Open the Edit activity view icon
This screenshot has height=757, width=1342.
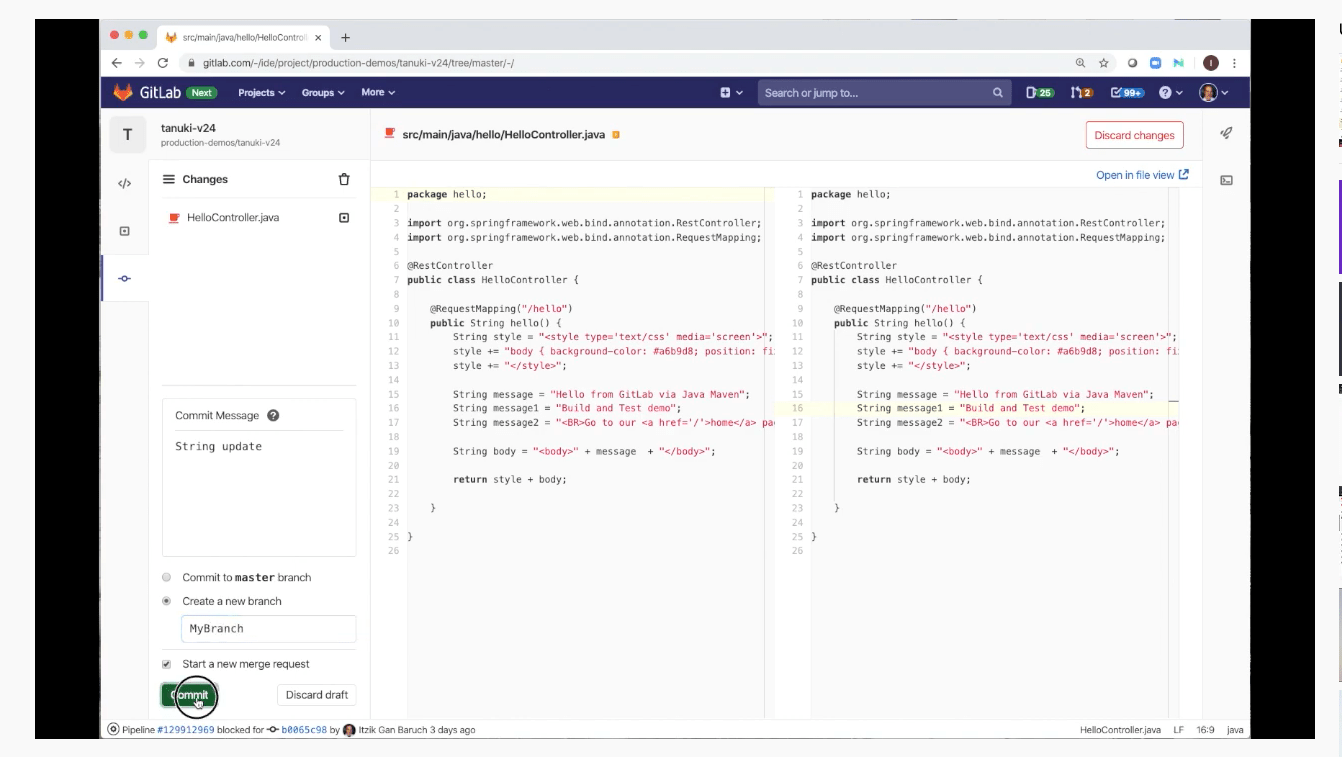tap(125, 183)
